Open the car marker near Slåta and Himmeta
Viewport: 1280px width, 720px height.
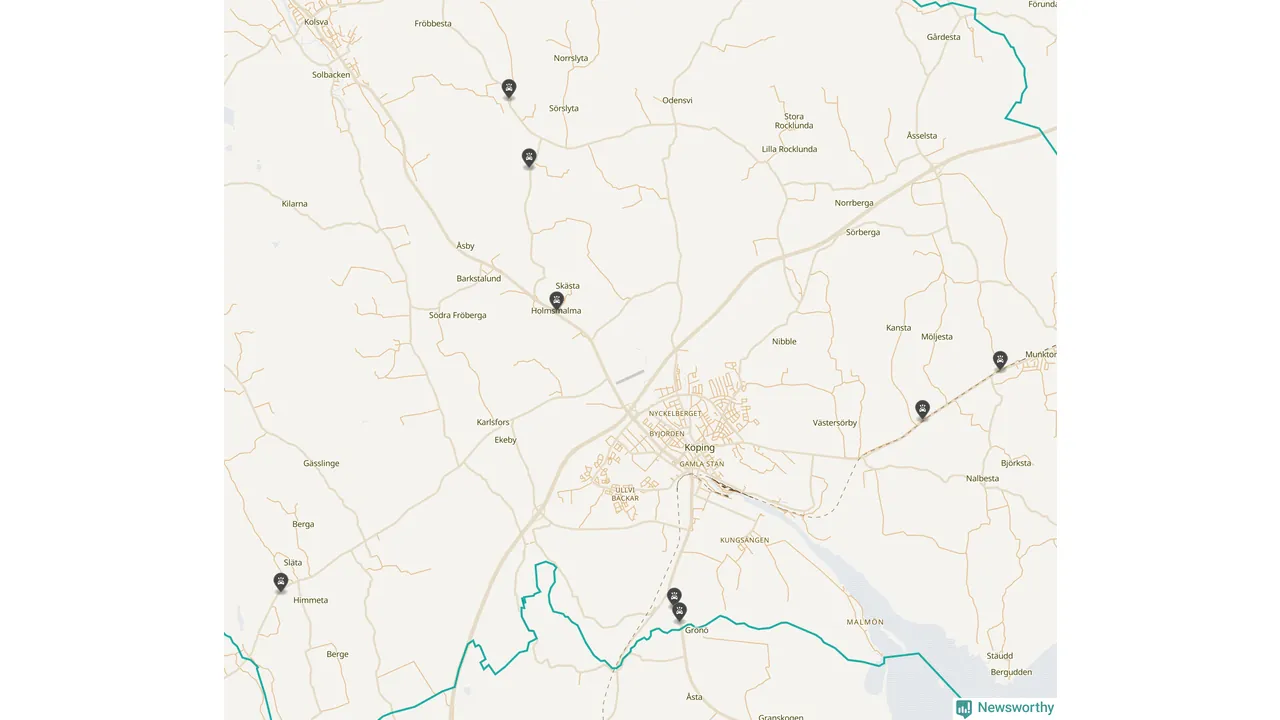pyautogui.click(x=281, y=581)
